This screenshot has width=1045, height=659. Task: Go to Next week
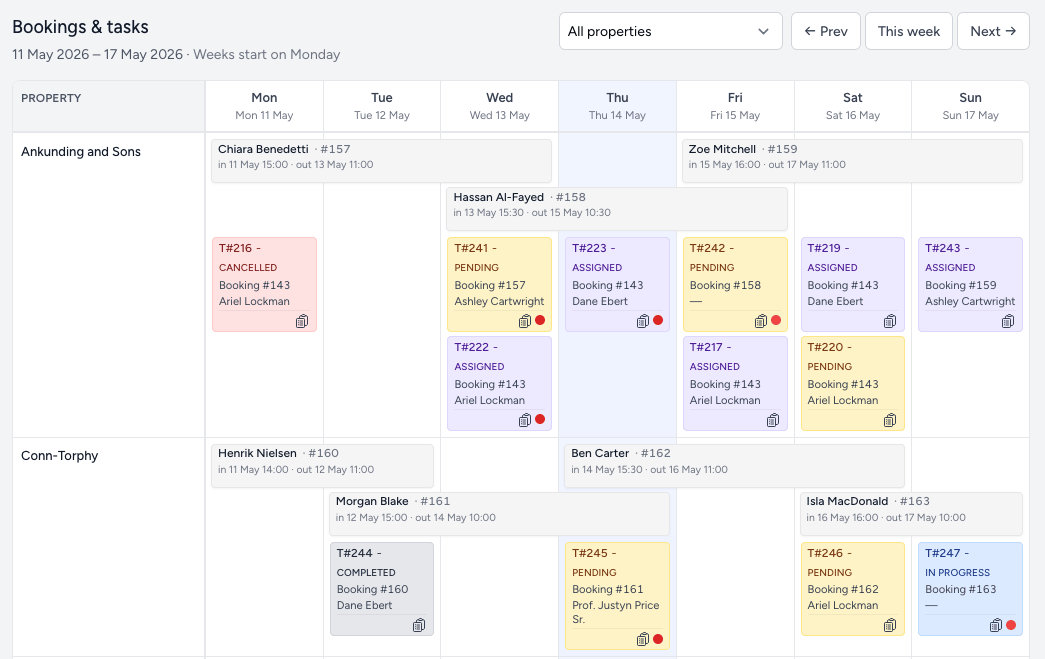993,31
